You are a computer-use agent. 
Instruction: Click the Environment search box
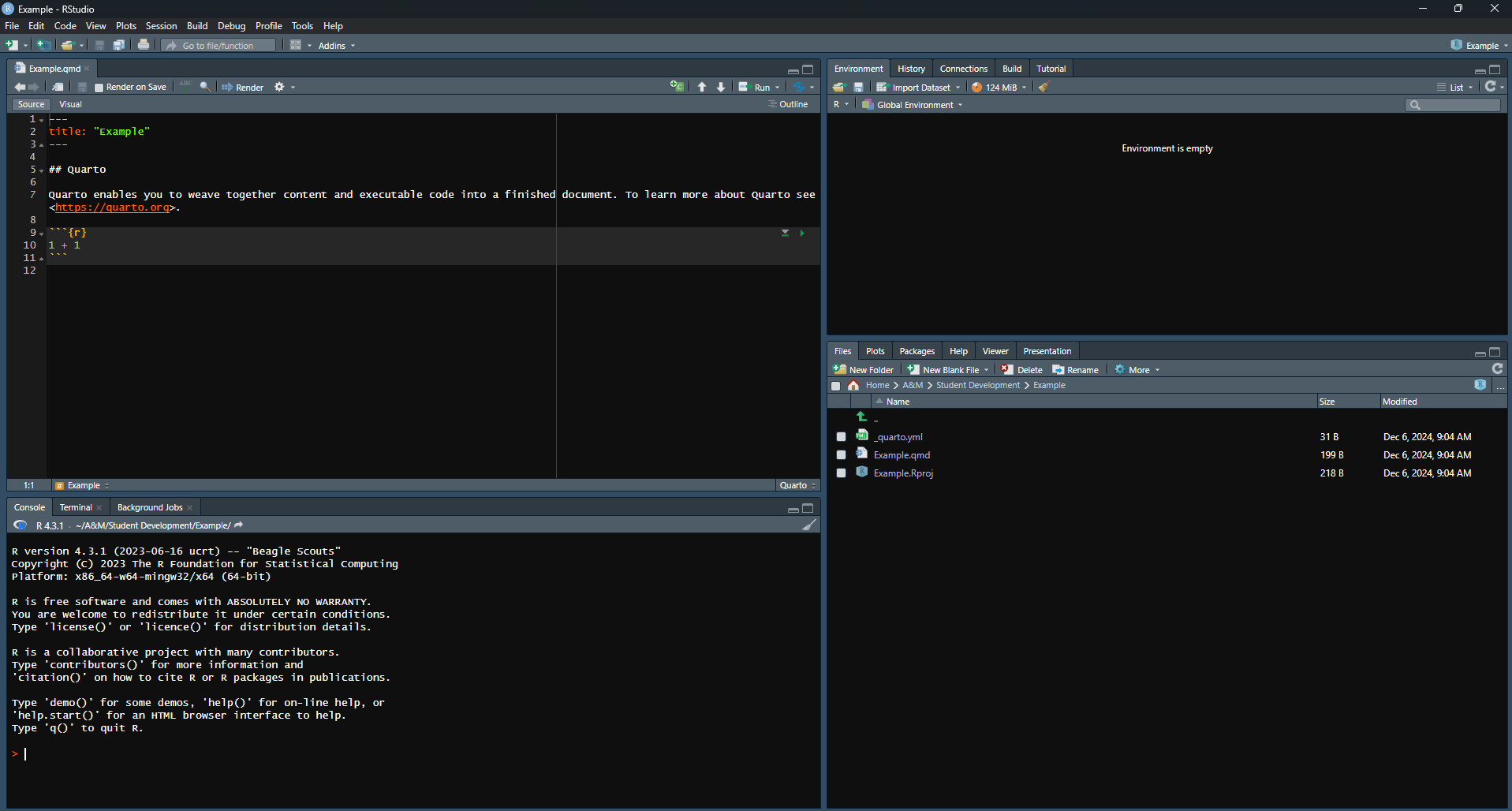(1453, 105)
